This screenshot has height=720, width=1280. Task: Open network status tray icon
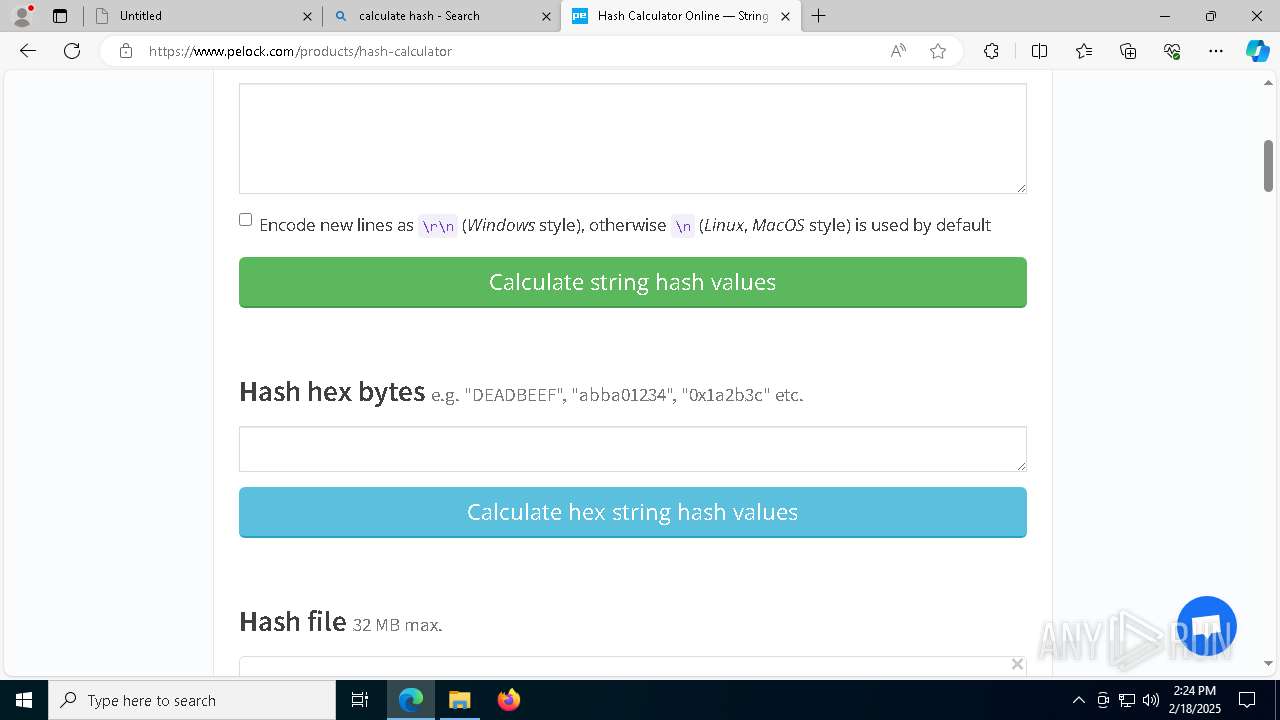pos(1127,700)
